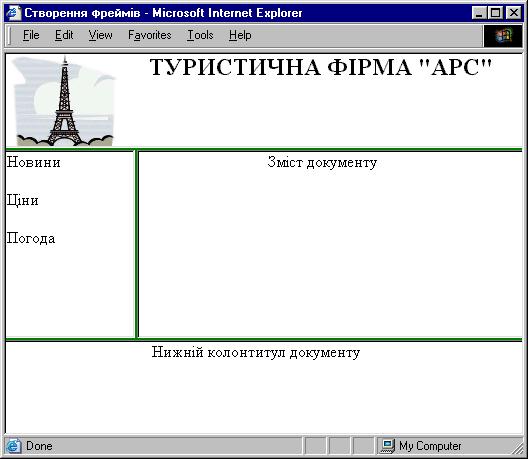Viewport: 528px width, 459px height.
Task: Click the text Зміст документу
Action: (x=322, y=162)
